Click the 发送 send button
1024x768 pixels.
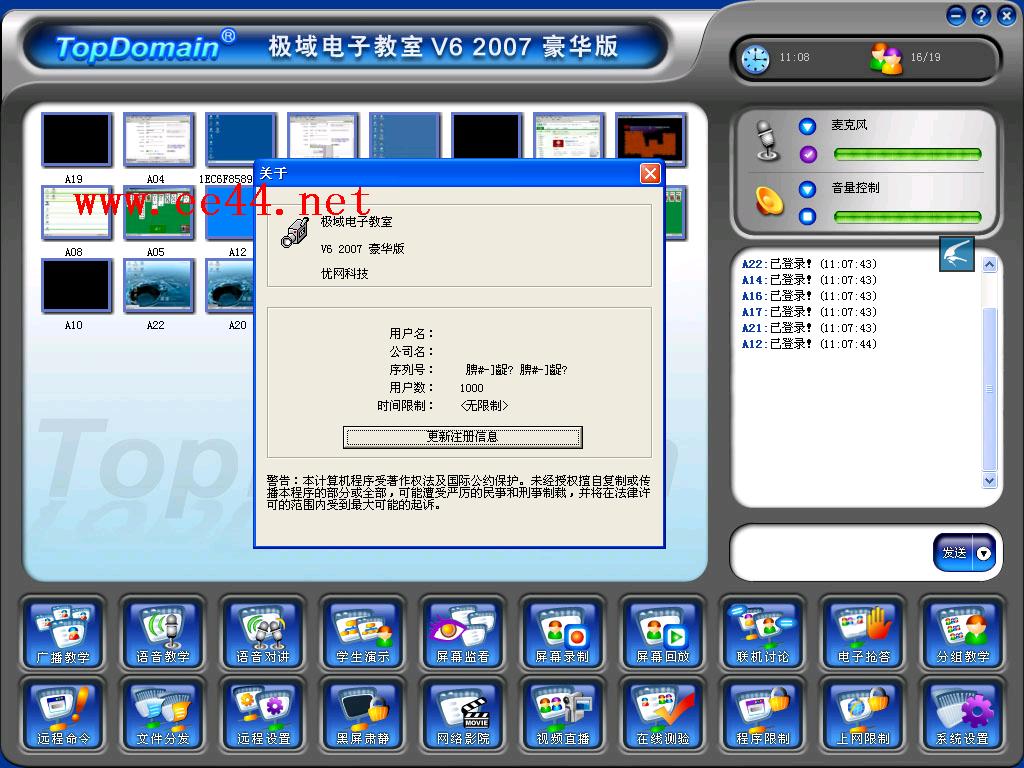click(x=954, y=553)
